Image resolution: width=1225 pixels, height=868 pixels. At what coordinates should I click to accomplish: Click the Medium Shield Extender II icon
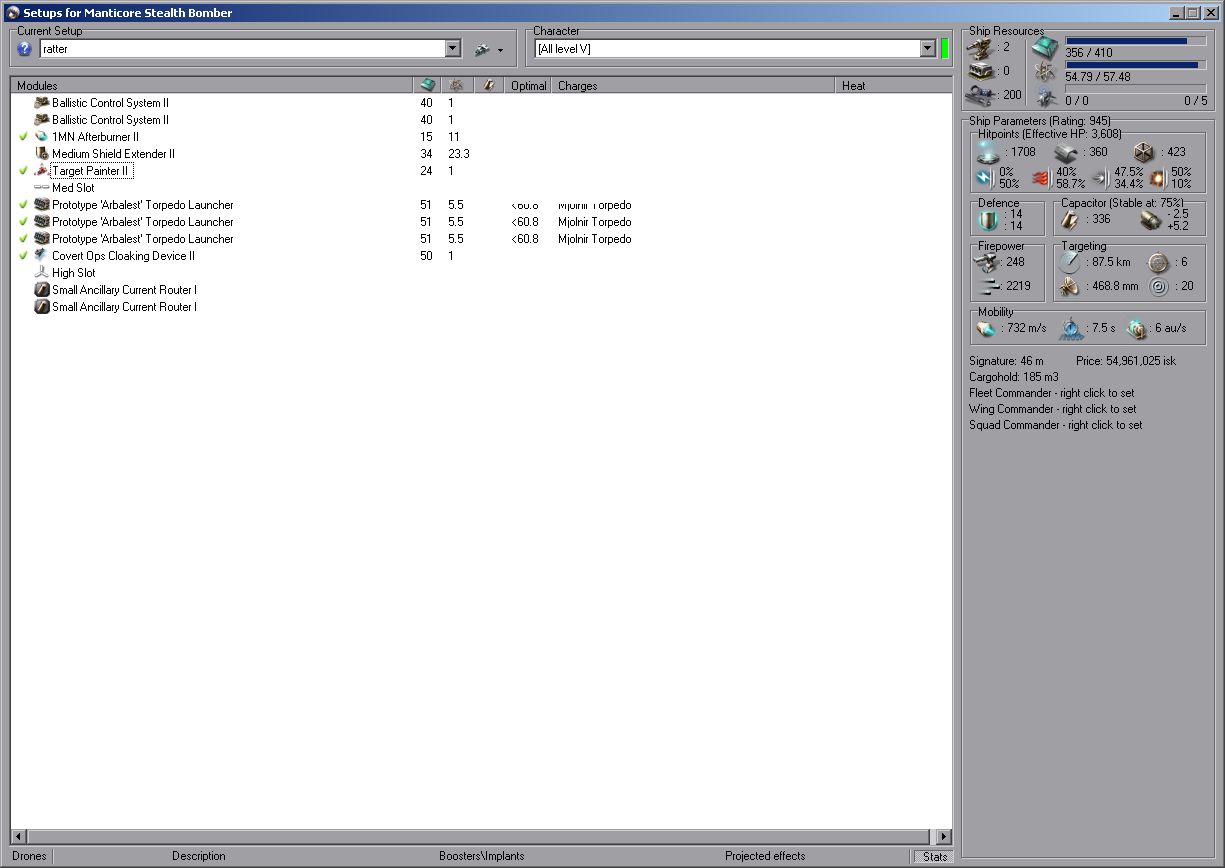tap(41, 154)
